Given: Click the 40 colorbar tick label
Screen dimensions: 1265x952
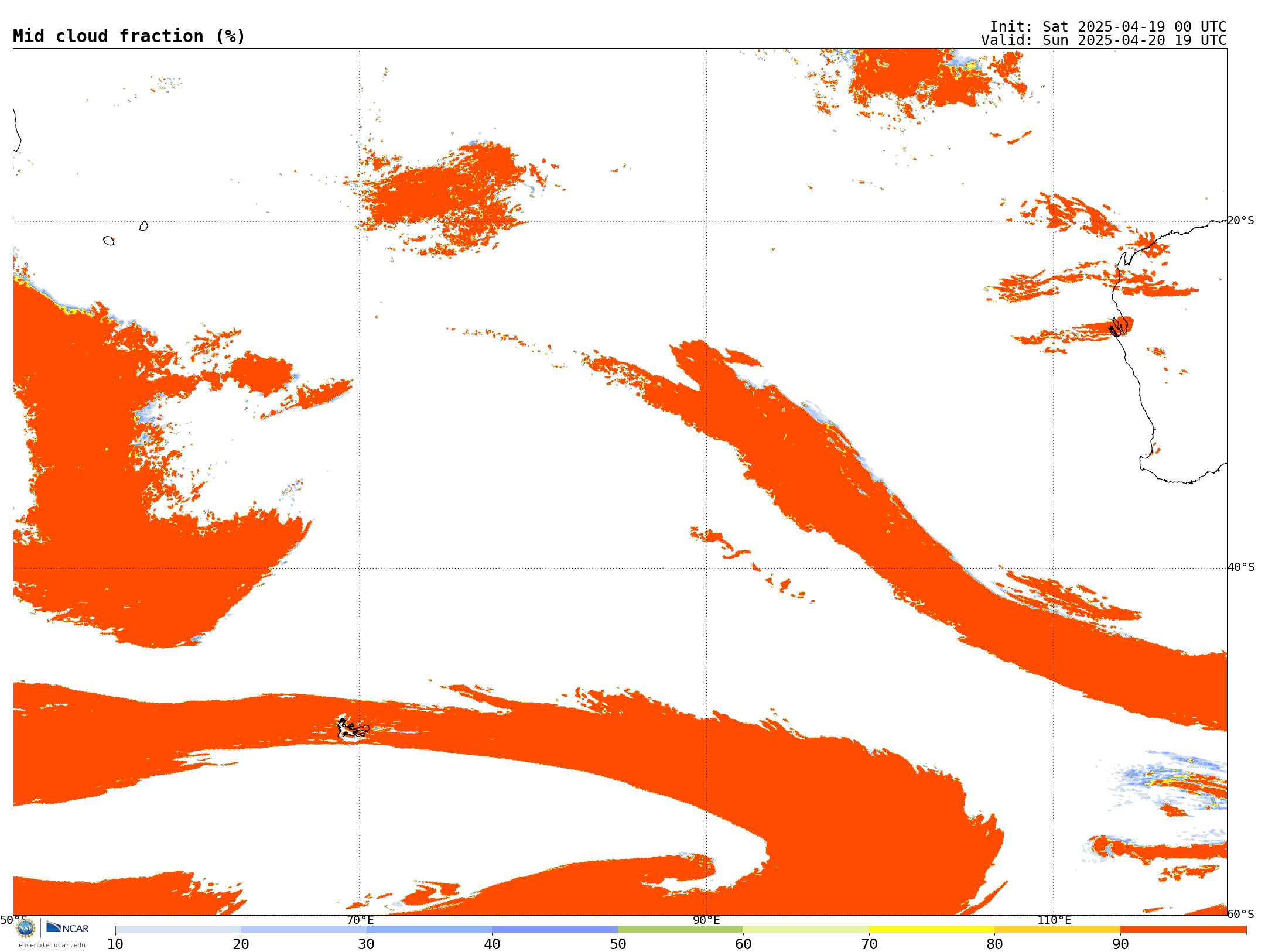Looking at the screenshot, I should click(x=492, y=944).
